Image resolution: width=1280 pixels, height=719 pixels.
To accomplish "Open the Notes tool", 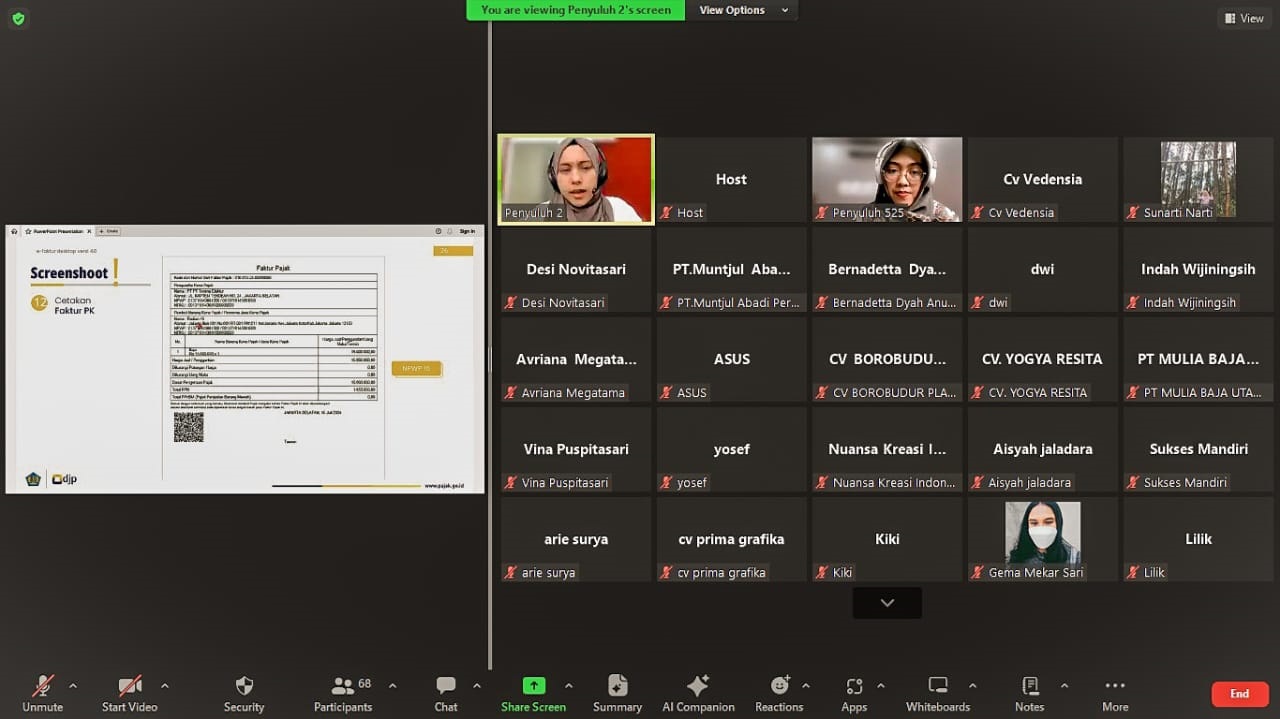I will coord(1029,686).
